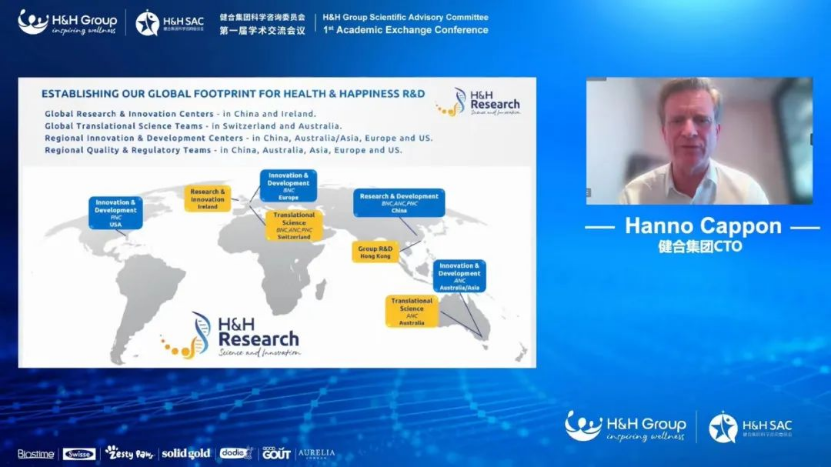Screen dimensions: 831x468
Task: Select the Research & Innovation Ireland box
Action: (207, 199)
